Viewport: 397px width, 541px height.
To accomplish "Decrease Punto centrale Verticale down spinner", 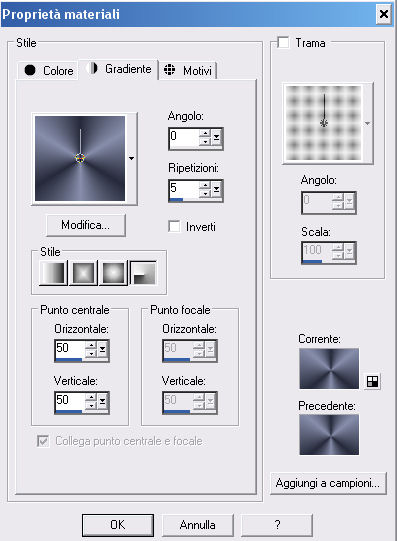I will pos(91,405).
